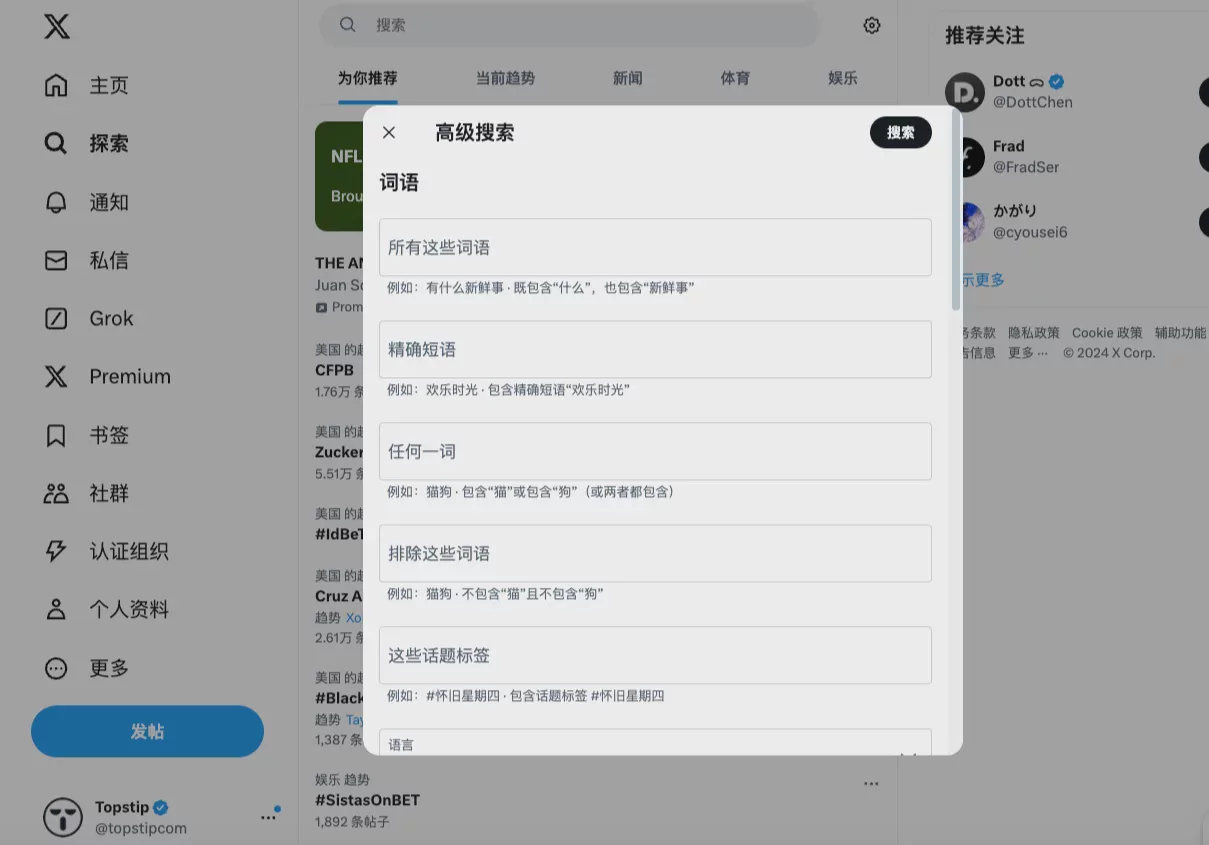Viewport: 1209px width, 845px height.
Task: Switch to the 新闻 tab
Action: (628, 78)
